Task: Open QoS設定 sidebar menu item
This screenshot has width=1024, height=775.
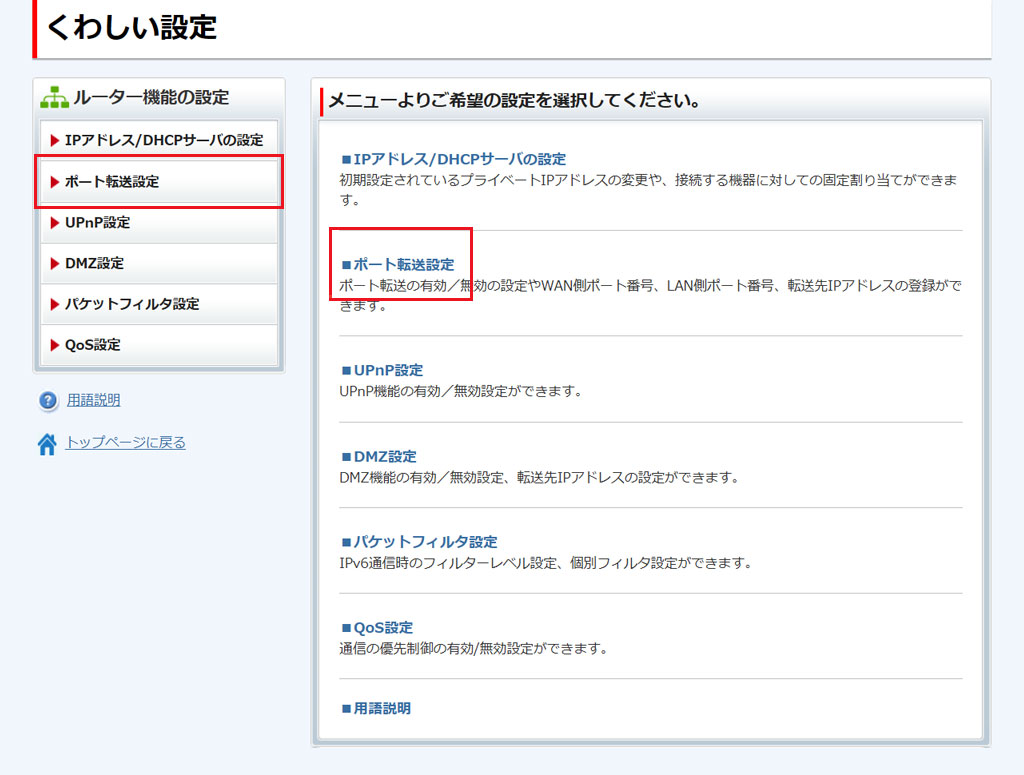Action: click(92, 345)
